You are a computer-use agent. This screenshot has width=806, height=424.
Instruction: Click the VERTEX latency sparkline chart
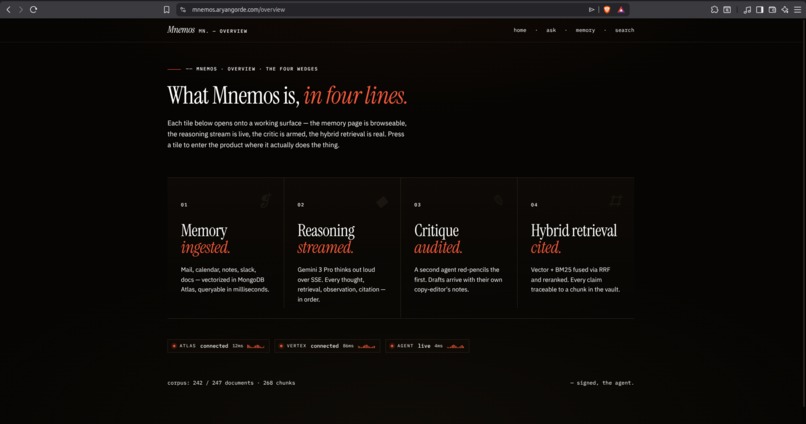pos(366,346)
